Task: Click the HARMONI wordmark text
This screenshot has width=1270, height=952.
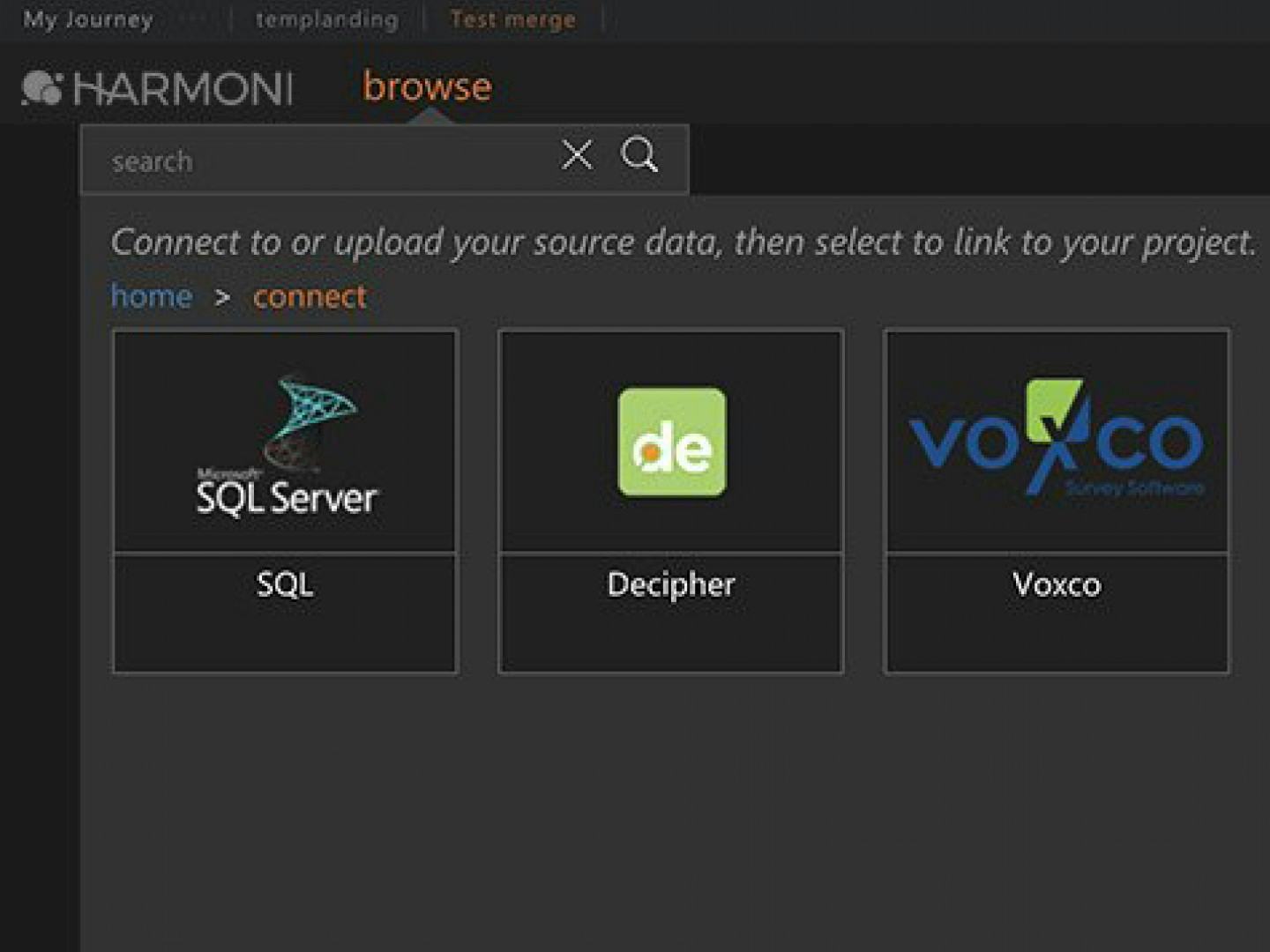Action: pyautogui.click(x=183, y=89)
